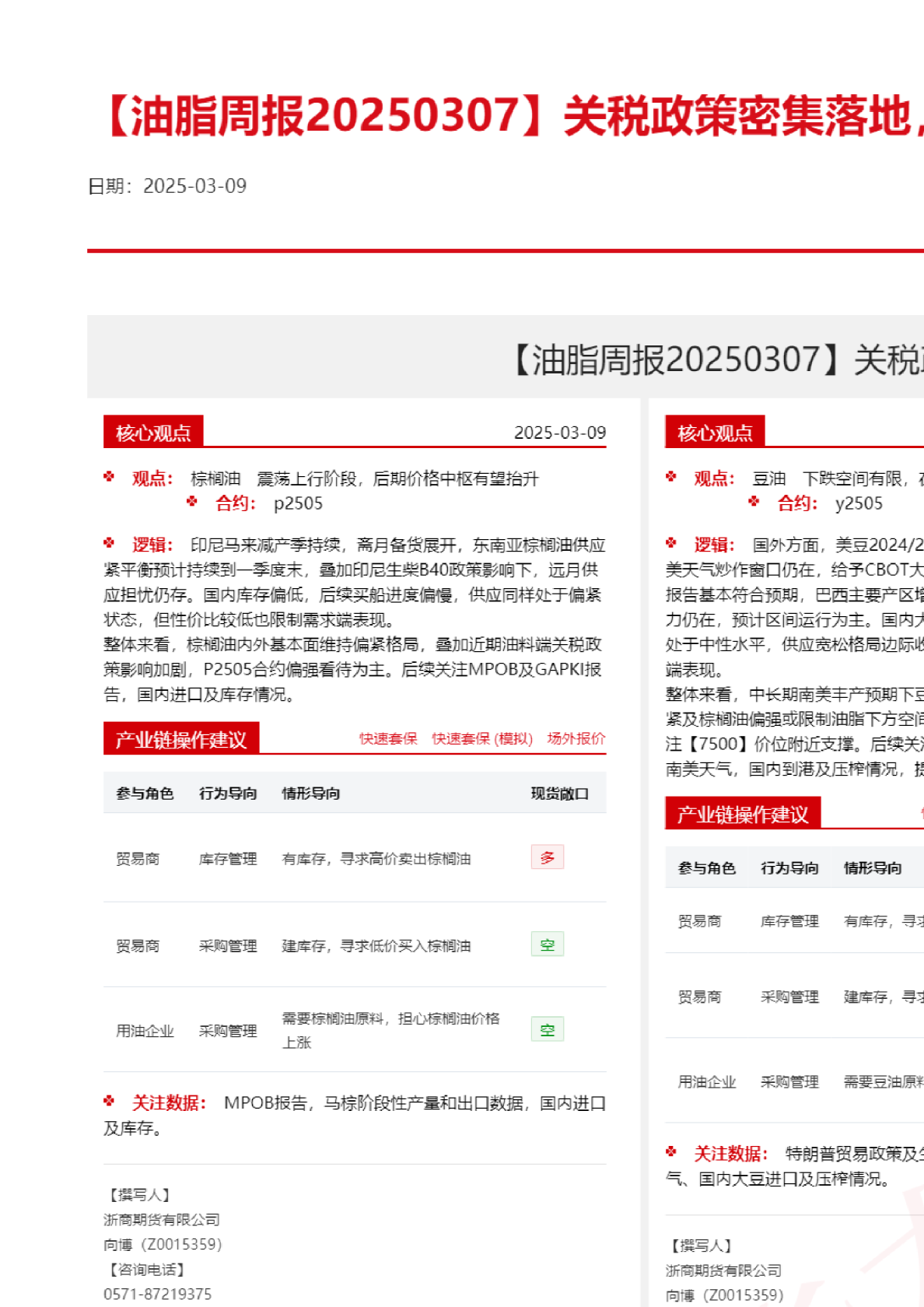Click the green 空 badge in 建库存 row
The width and height of the screenshot is (924, 1307).
click(x=548, y=944)
